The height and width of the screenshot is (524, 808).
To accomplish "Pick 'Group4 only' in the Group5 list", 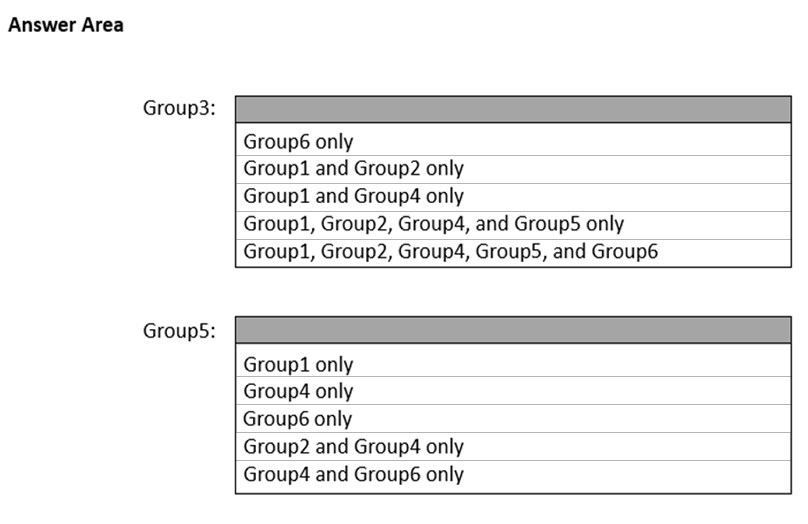I will (298, 391).
